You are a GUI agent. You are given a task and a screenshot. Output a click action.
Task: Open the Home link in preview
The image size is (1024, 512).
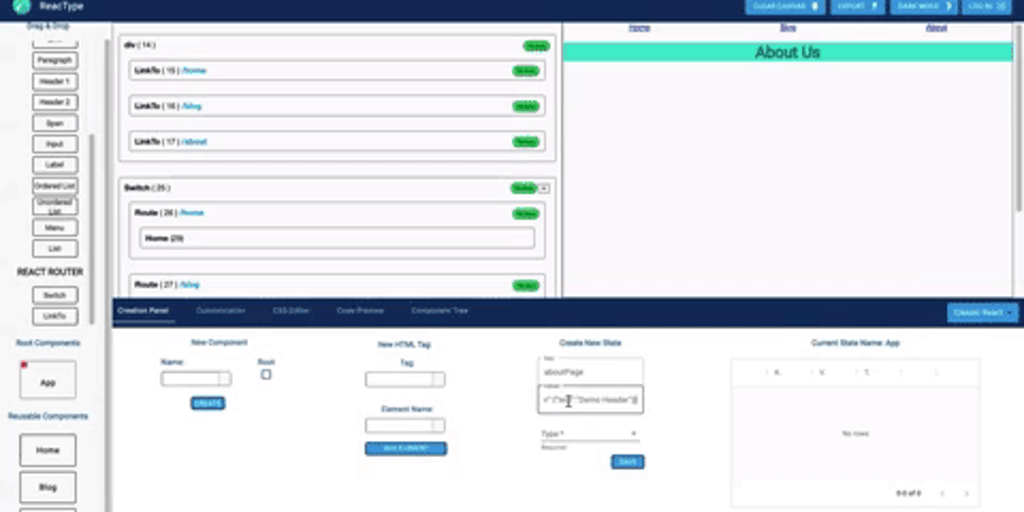(x=639, y=27)
